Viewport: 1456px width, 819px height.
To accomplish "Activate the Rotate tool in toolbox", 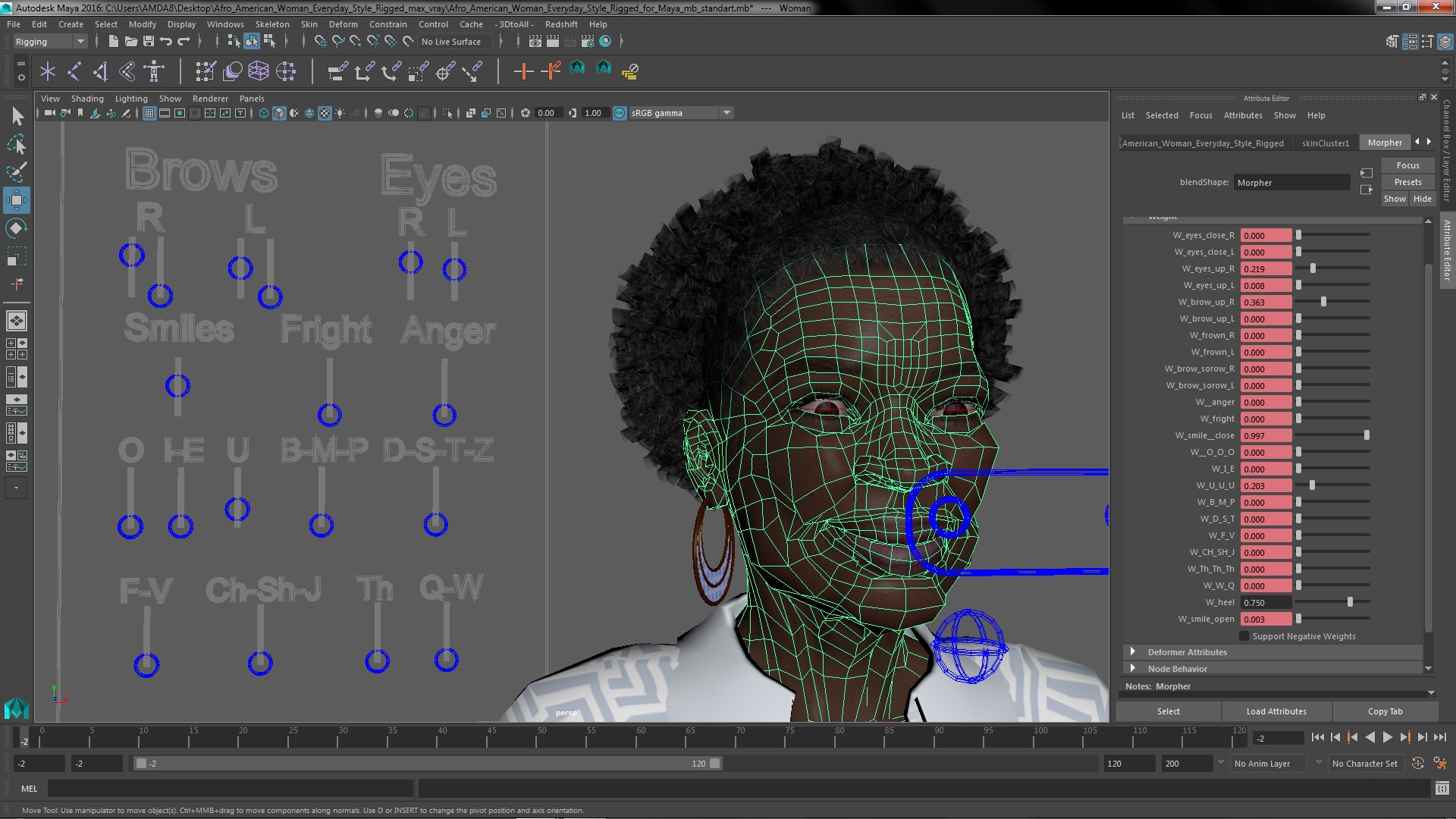I will [x=17, y=228].
